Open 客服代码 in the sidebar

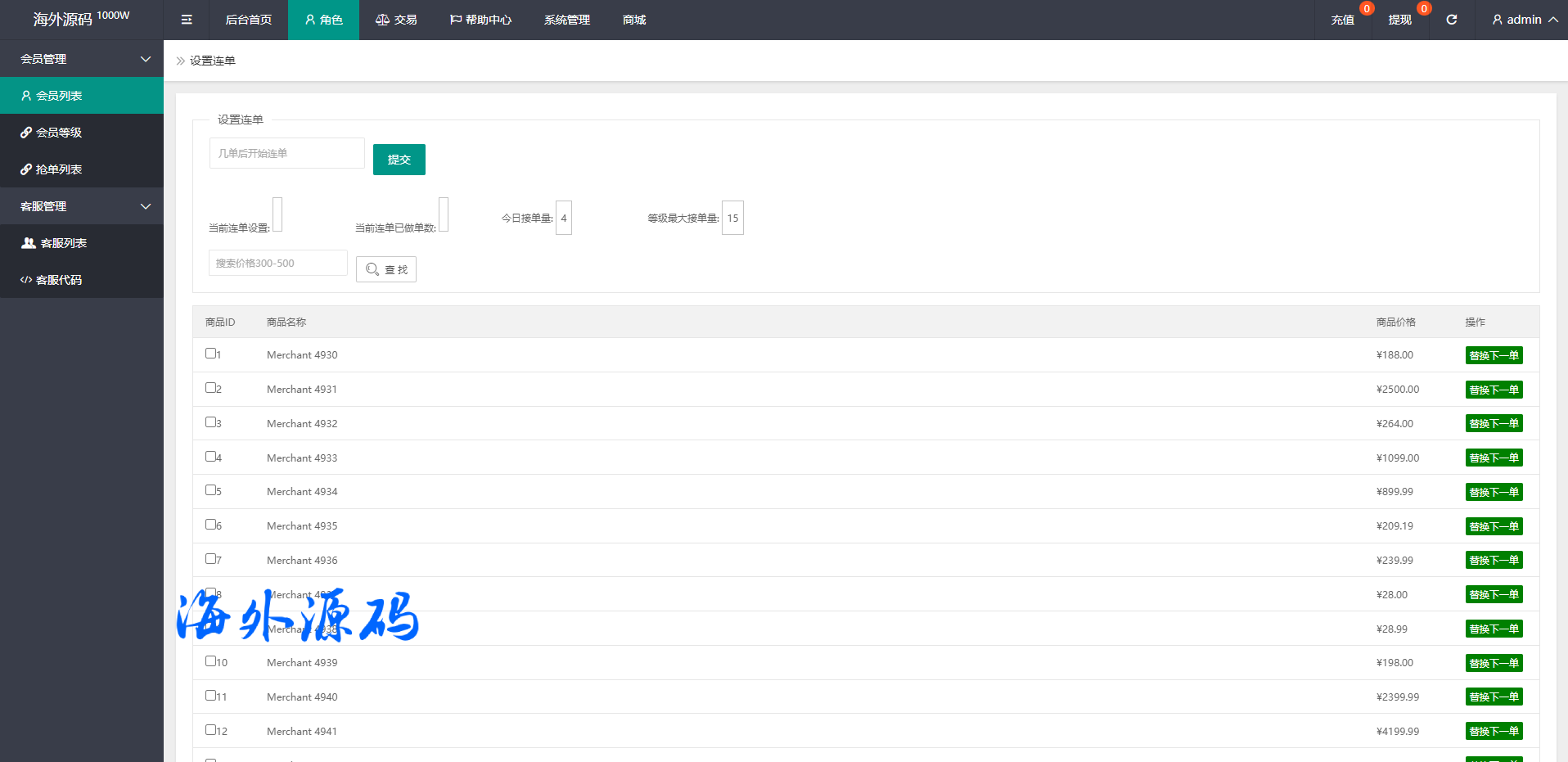coord(59,280)
